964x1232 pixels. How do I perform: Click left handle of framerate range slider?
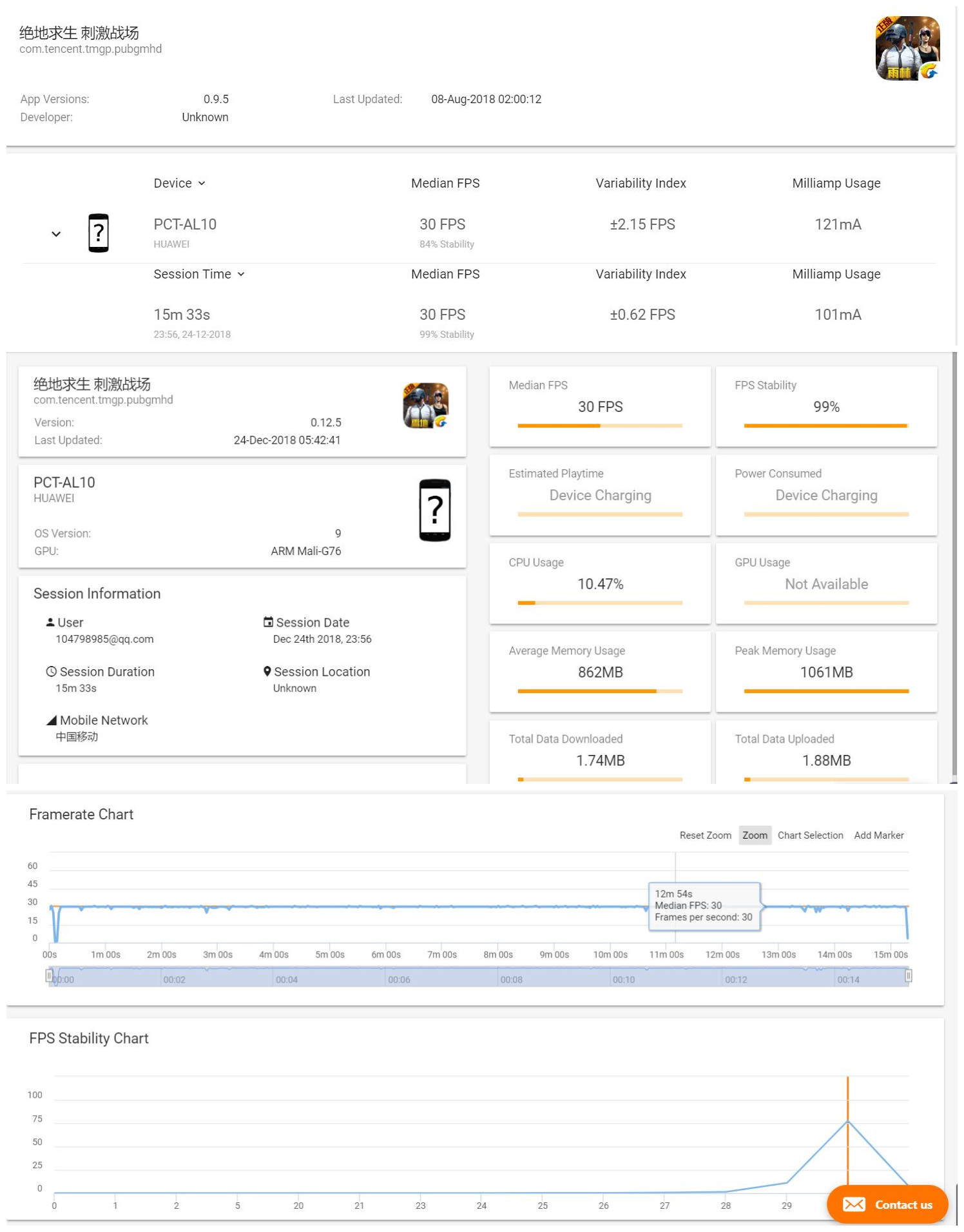tap(49, 976)
